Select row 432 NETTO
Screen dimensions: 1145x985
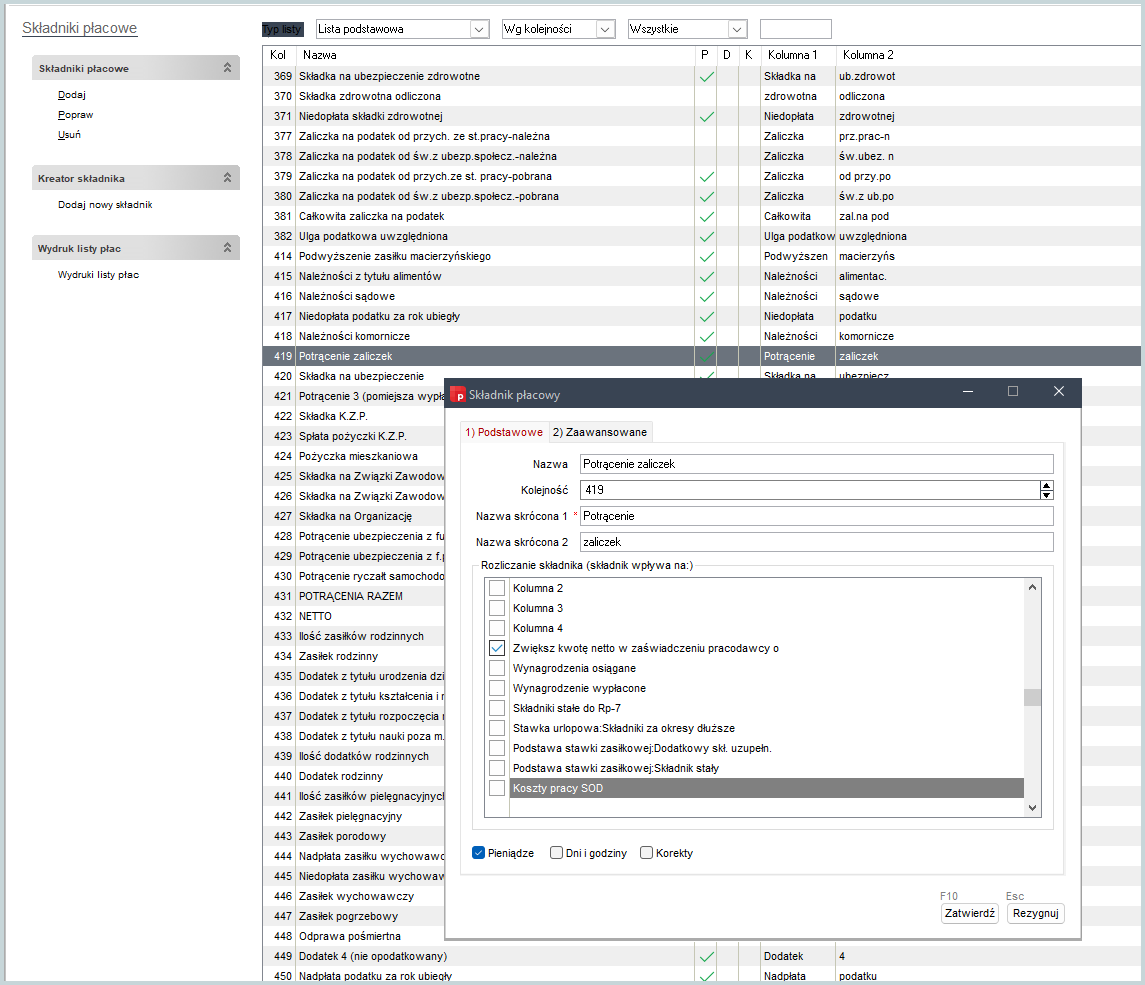(x=353, y=616)
